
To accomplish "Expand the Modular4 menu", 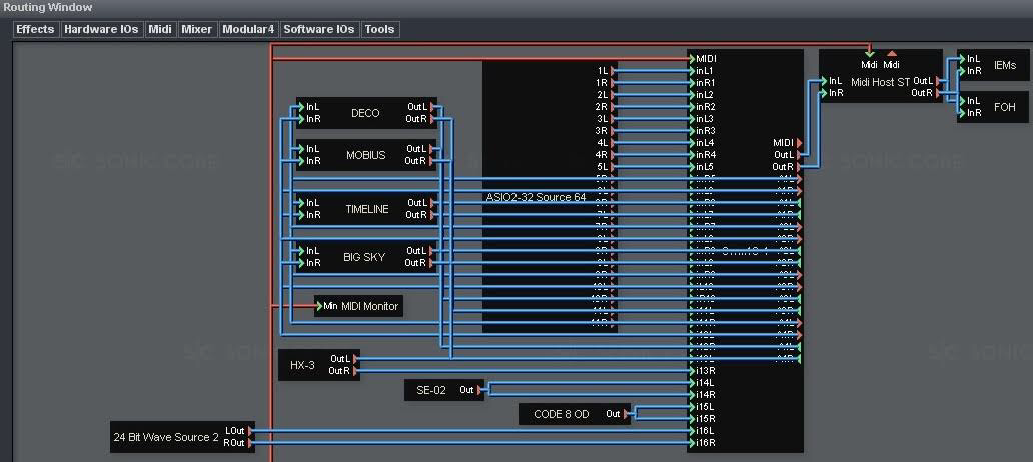I will click(x=247, y=30).
